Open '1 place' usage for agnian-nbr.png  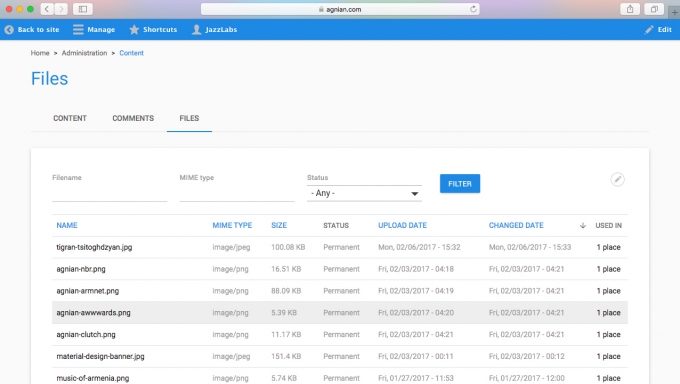(x=608, y=269)
